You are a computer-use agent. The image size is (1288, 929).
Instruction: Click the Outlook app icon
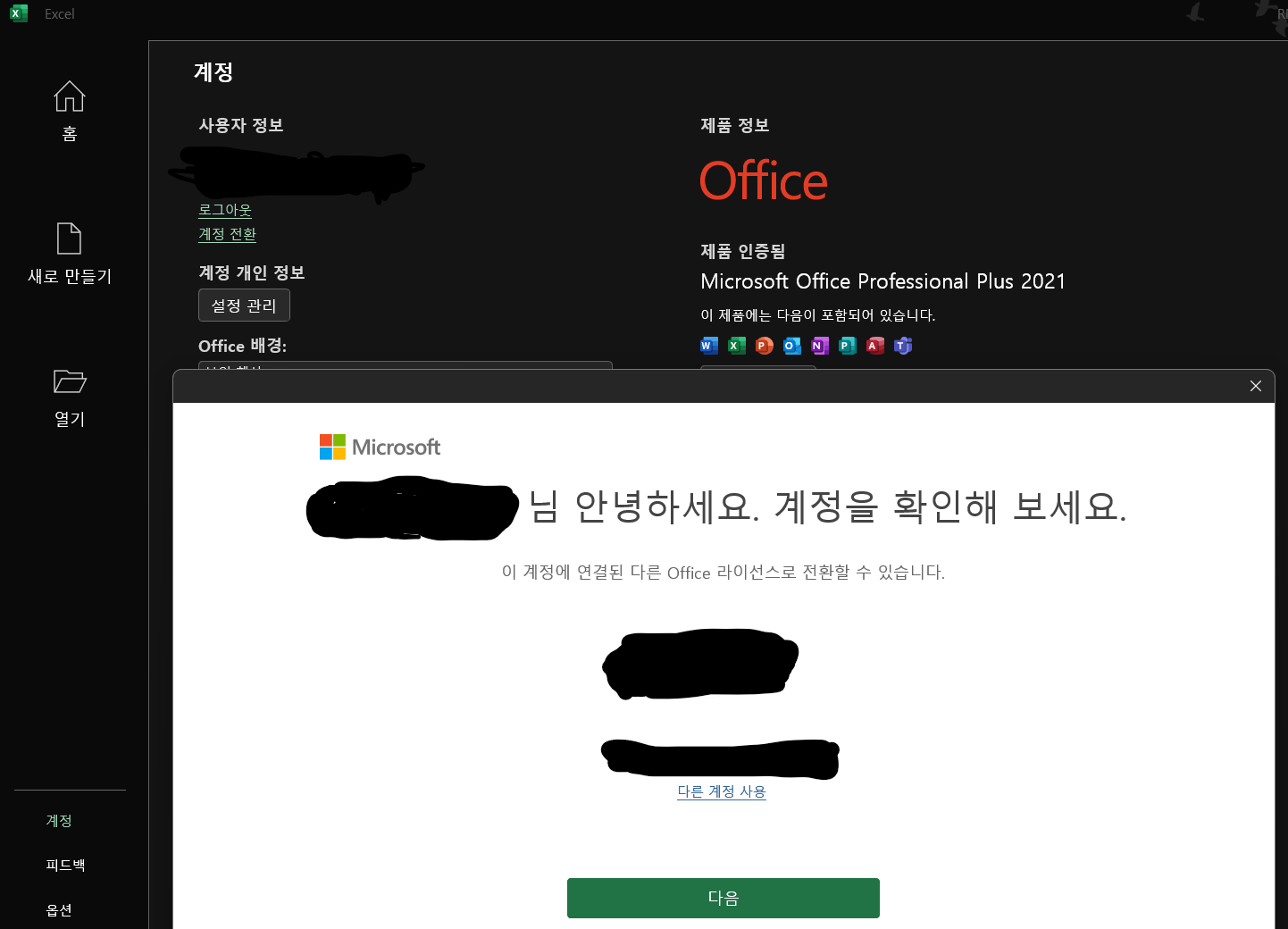[x=792, y=346]
